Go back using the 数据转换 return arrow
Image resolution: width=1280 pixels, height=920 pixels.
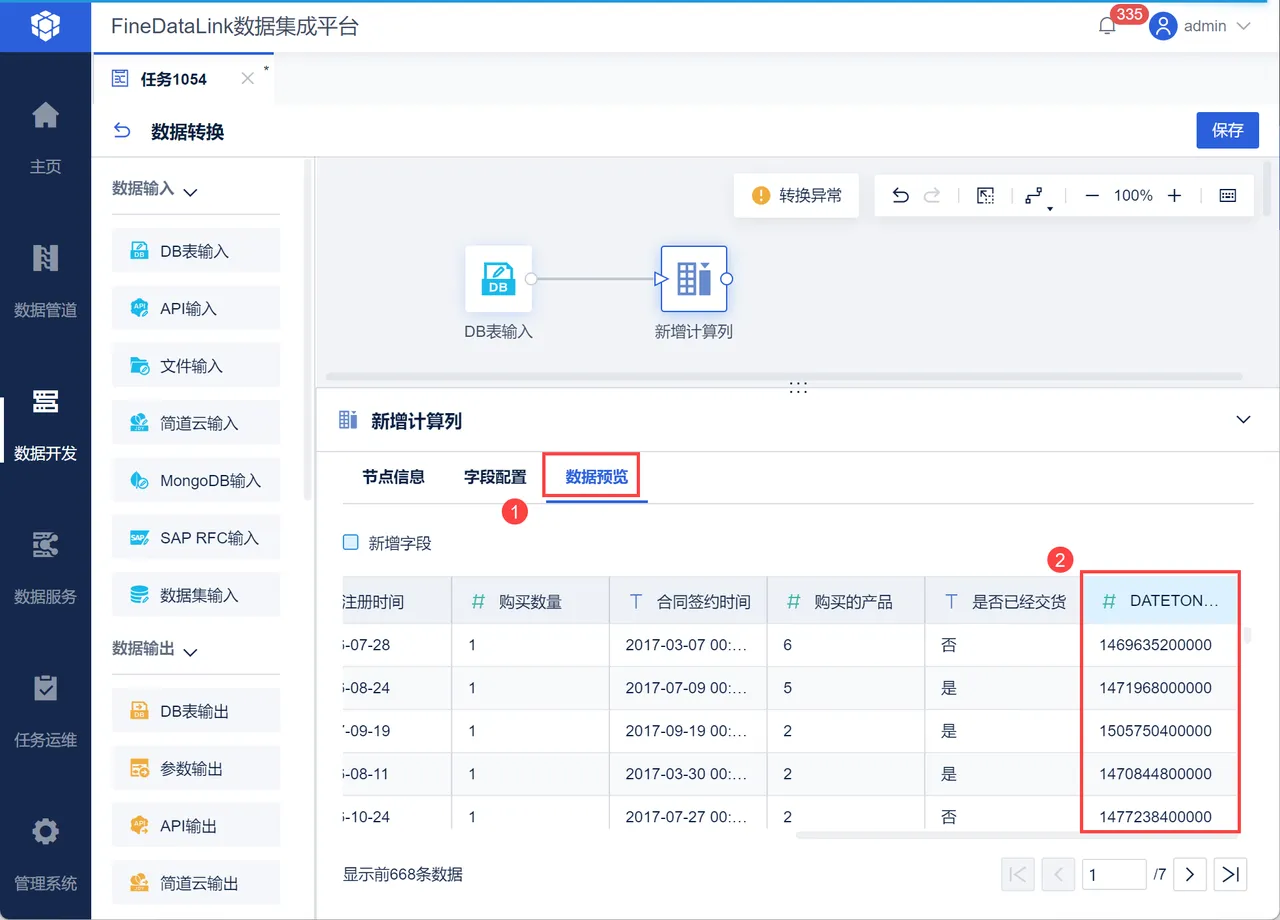coord(122,131)
